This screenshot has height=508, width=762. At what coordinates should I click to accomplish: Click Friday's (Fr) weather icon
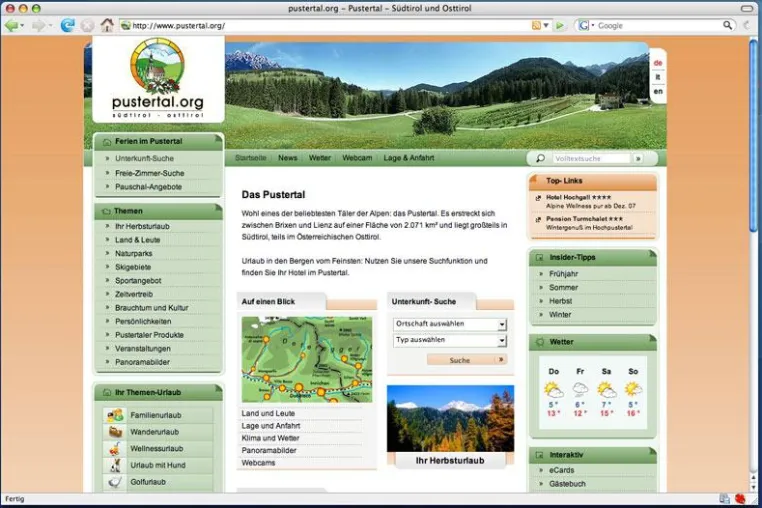580,389
